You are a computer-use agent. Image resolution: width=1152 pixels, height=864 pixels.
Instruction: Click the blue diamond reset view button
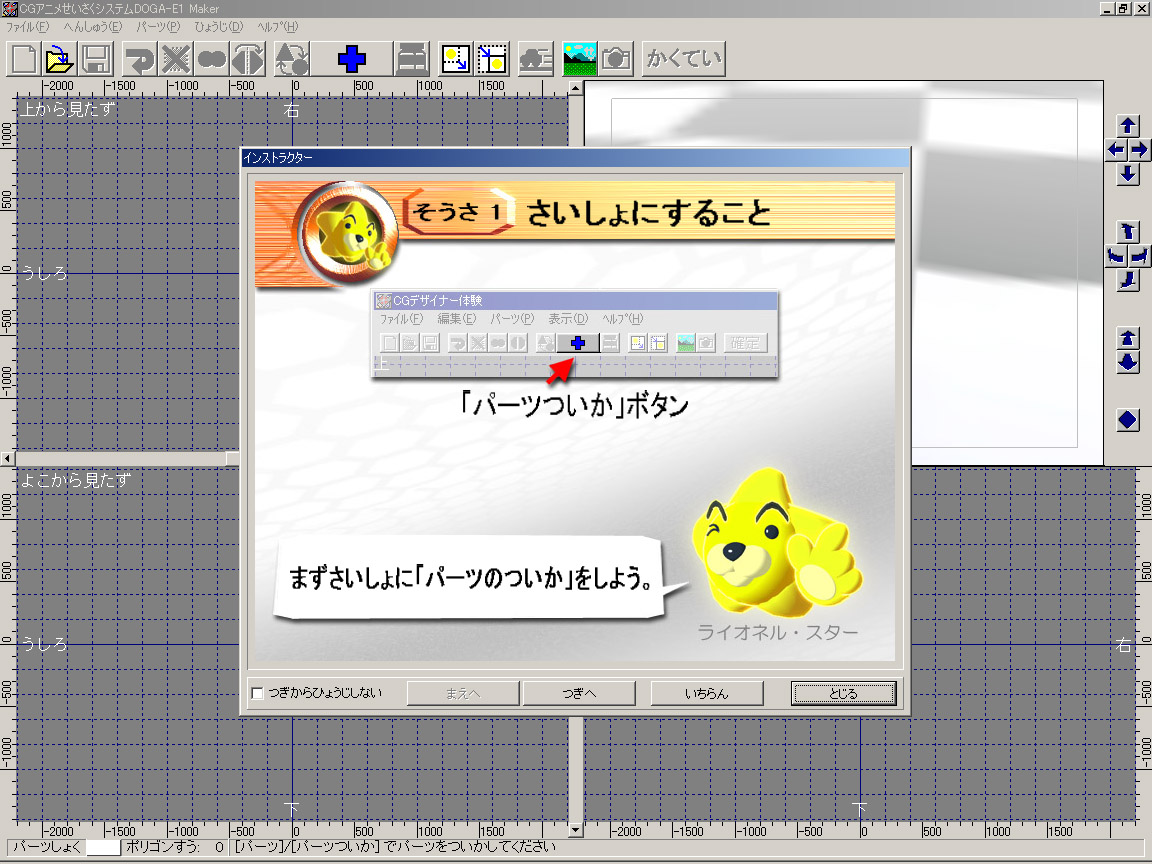(x=1128, y=420)
